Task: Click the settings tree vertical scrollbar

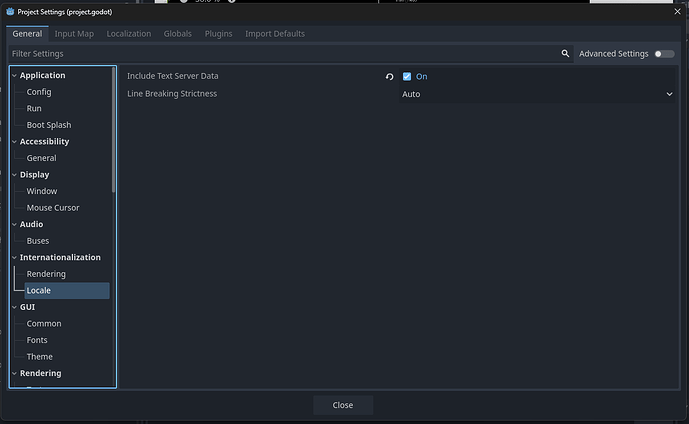Action: [x=114, y=130]
